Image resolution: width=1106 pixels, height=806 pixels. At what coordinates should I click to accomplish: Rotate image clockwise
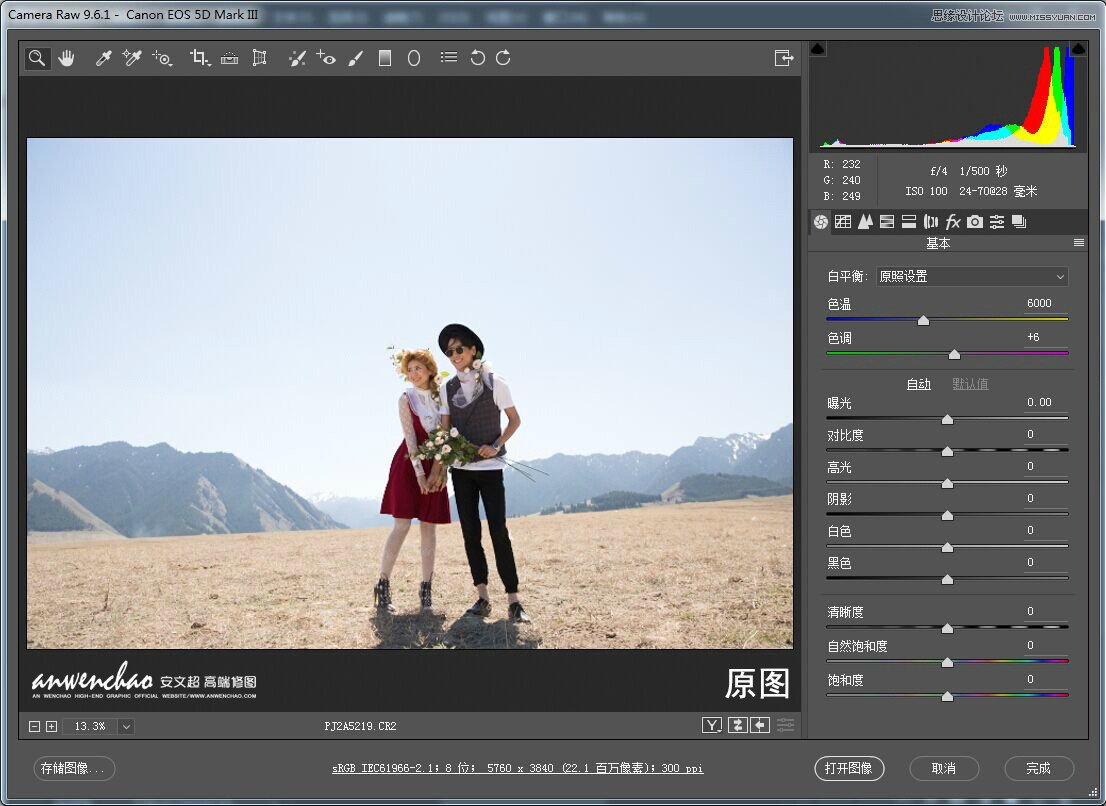click(503, 58)
